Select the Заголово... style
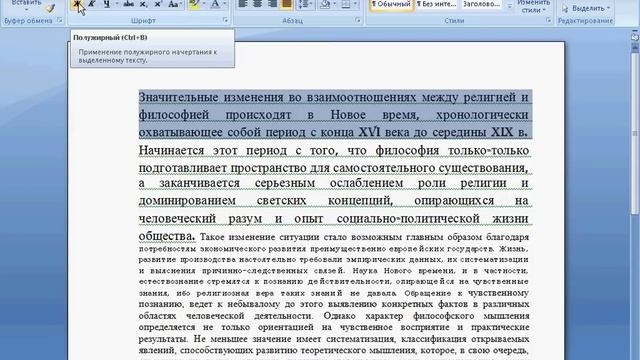 pyautogui.click(x=482, y=4)
